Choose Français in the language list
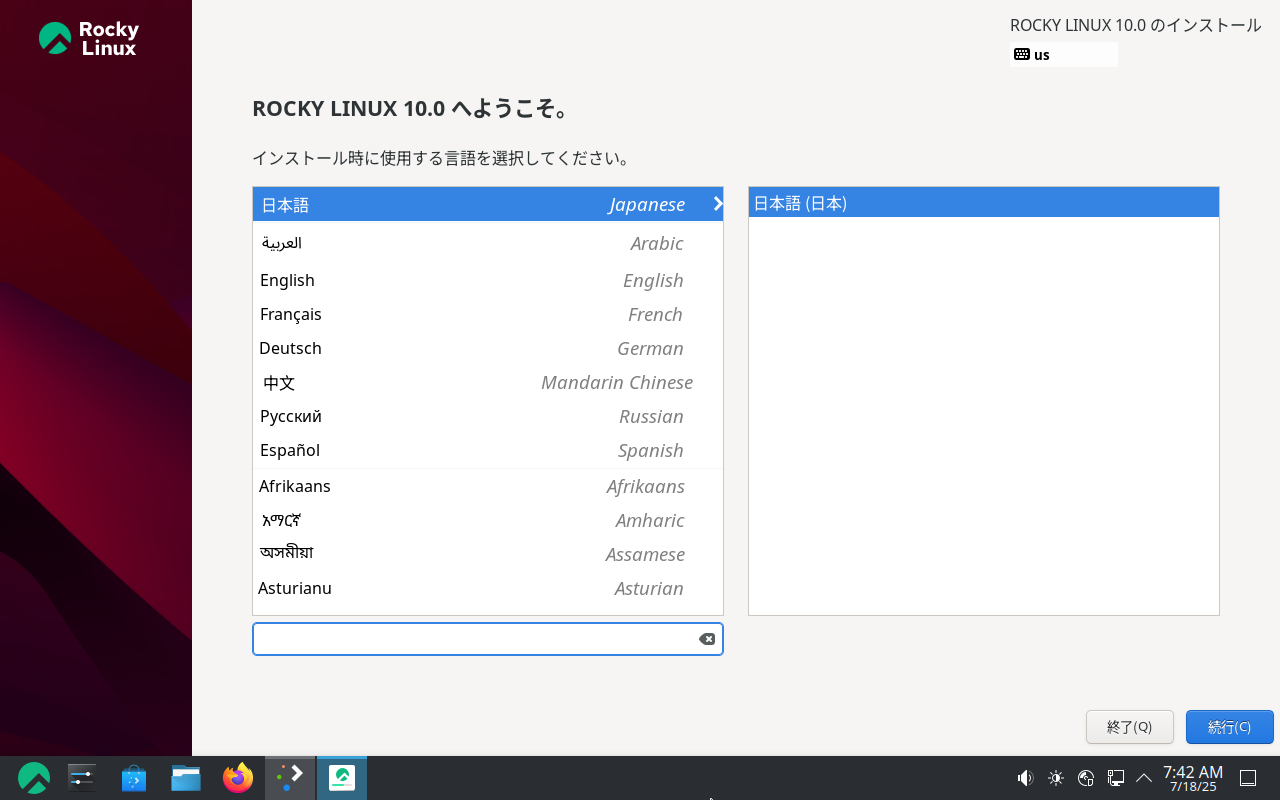The height and width of the screenshot is (800, 1280). (x=488, y=314)
